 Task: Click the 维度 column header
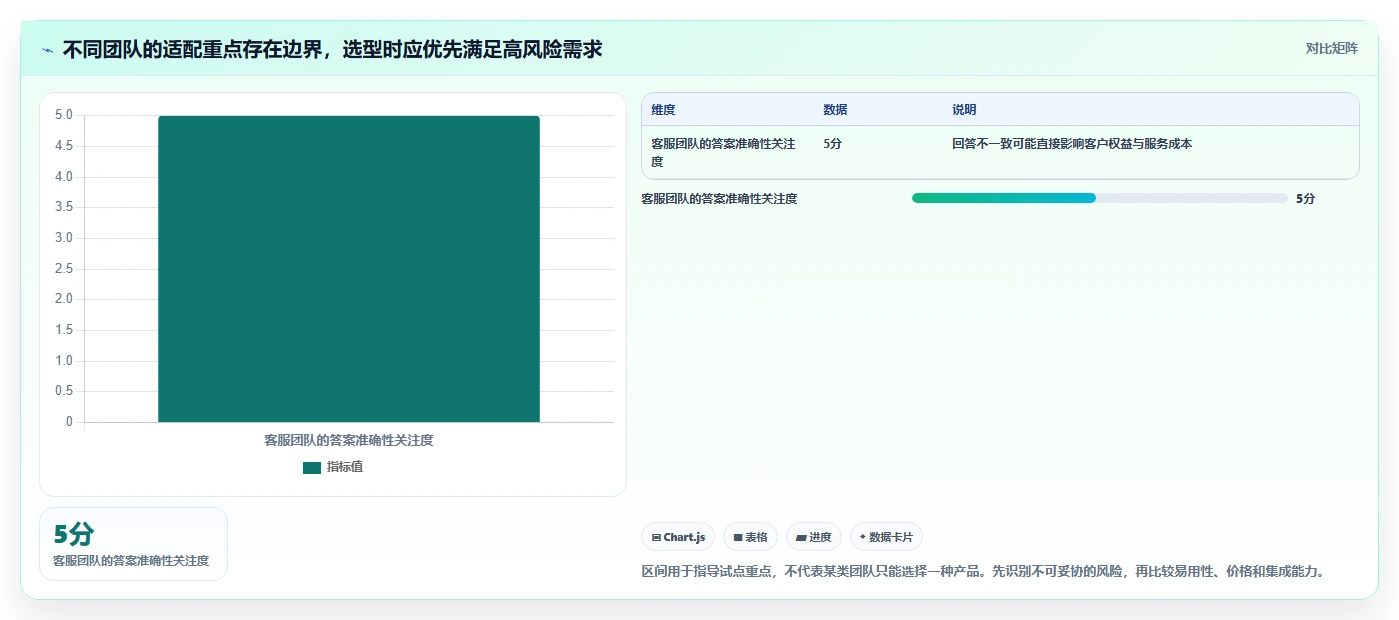(x=663, y=110)
